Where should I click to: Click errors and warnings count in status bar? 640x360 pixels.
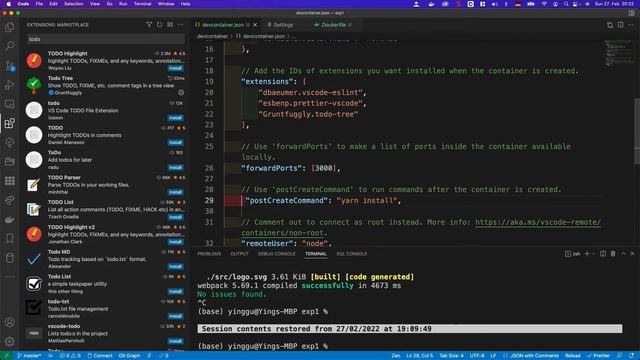click(x=70, y=356)
